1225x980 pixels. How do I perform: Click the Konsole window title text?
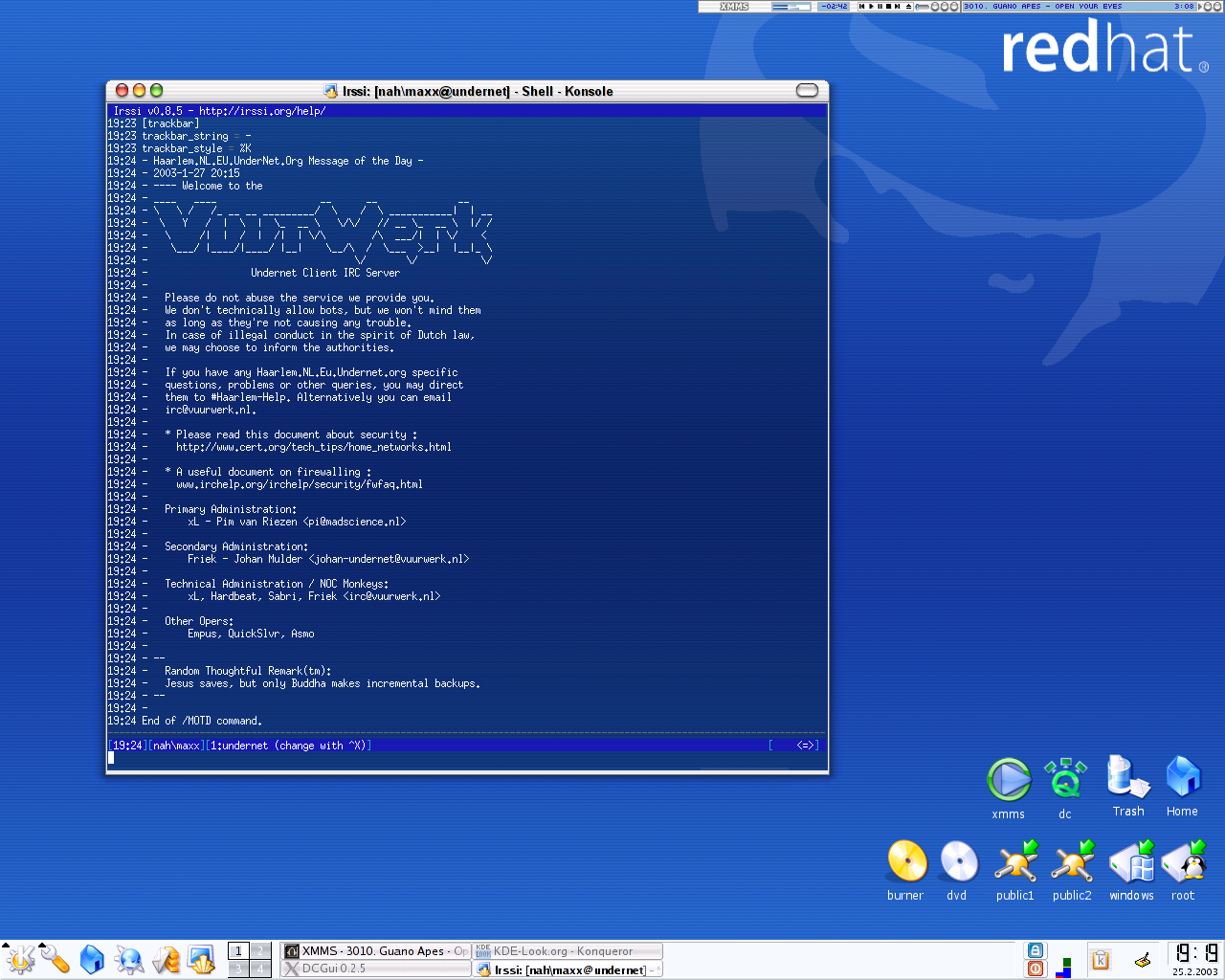tap(478, 91)
